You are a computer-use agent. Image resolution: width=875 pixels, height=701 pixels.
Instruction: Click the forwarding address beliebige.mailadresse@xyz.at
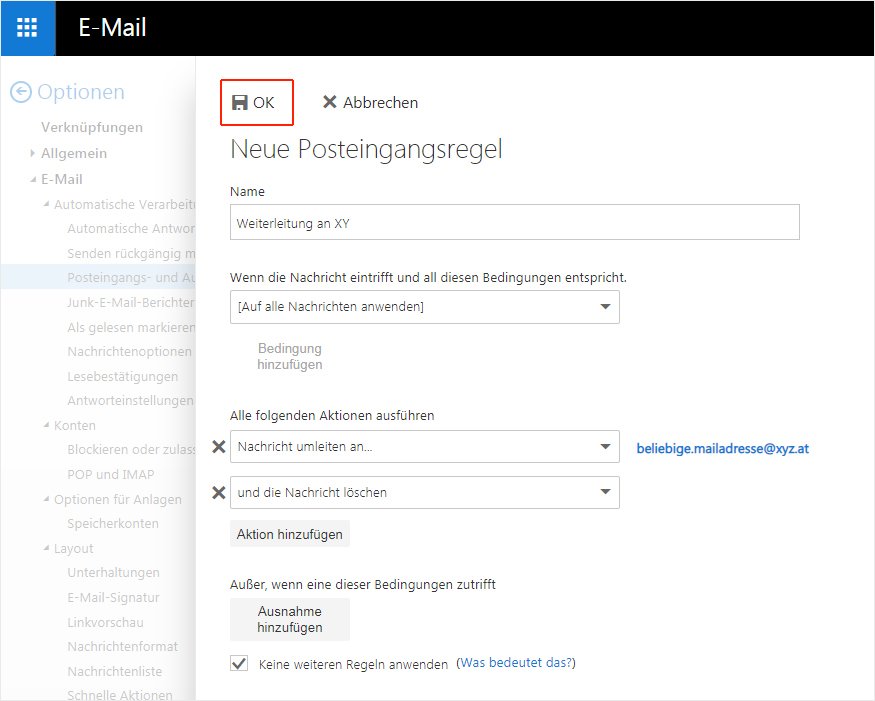[722, 449]
